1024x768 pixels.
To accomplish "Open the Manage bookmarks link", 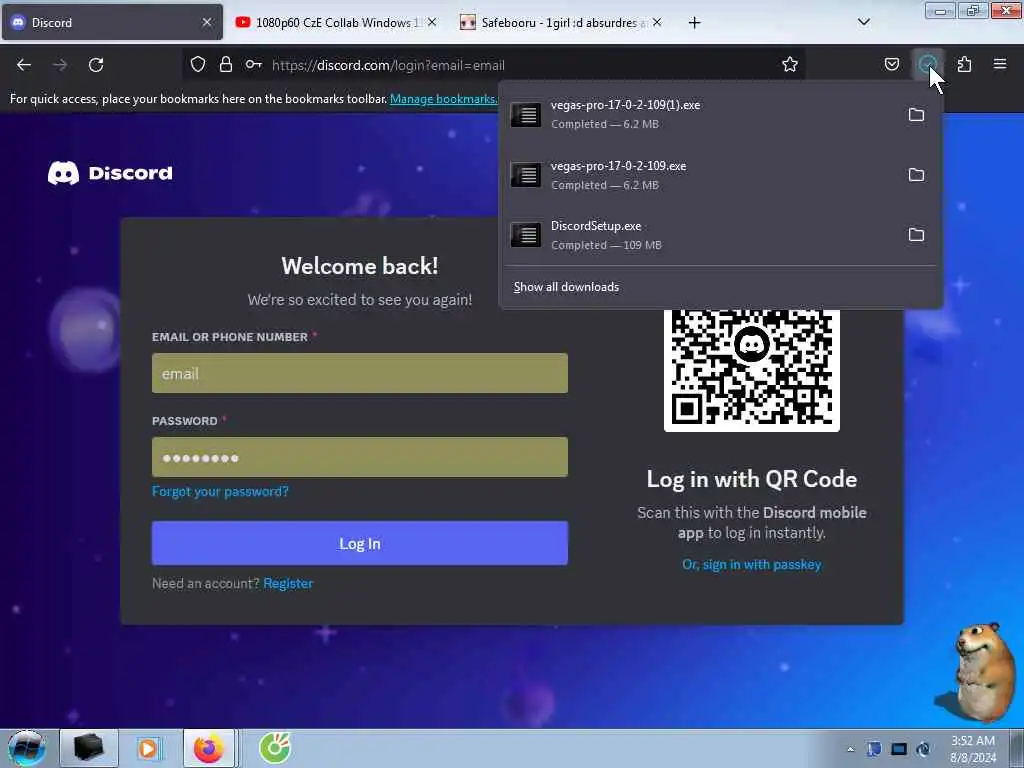I will tap(443, 99).
